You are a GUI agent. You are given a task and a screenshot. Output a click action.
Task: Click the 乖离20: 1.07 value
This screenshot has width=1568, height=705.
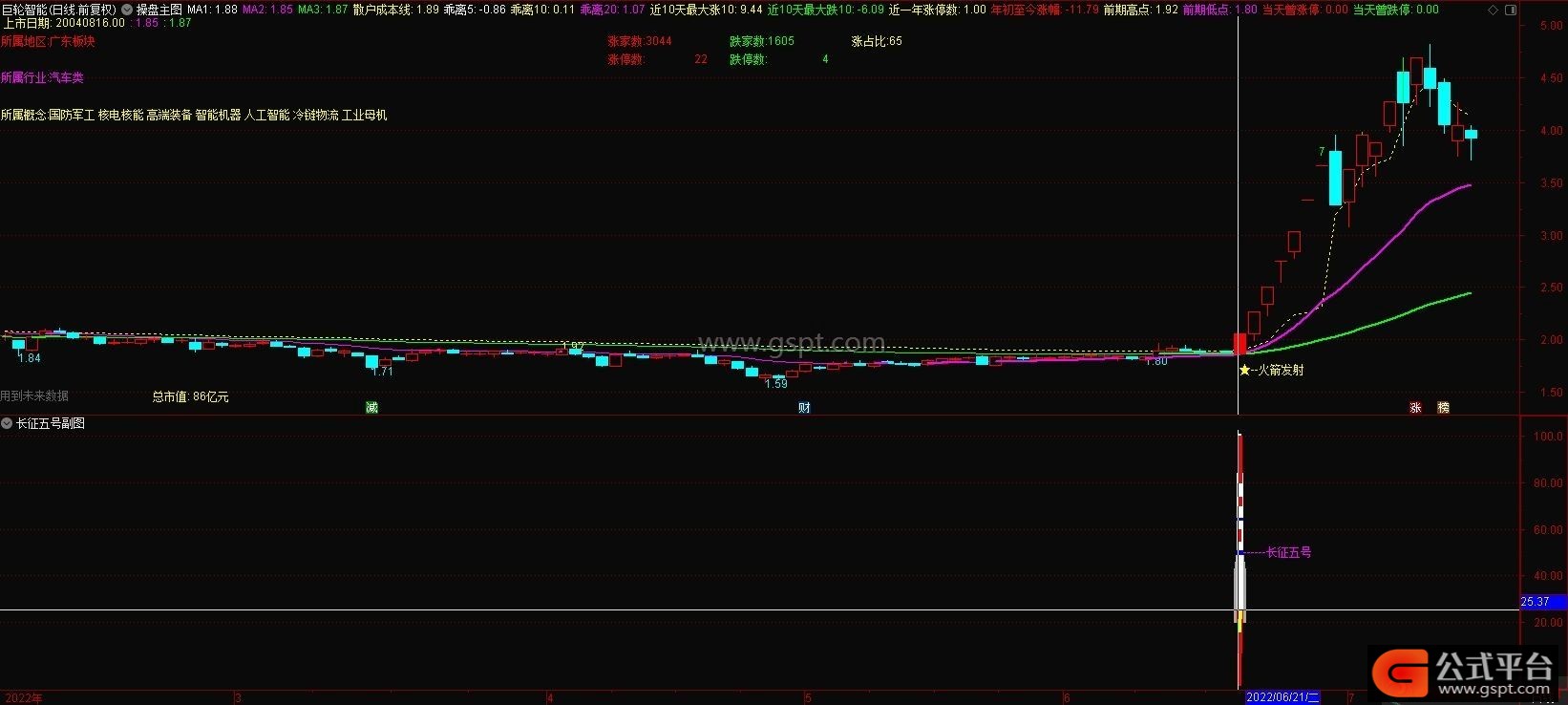tap(612, 10)
